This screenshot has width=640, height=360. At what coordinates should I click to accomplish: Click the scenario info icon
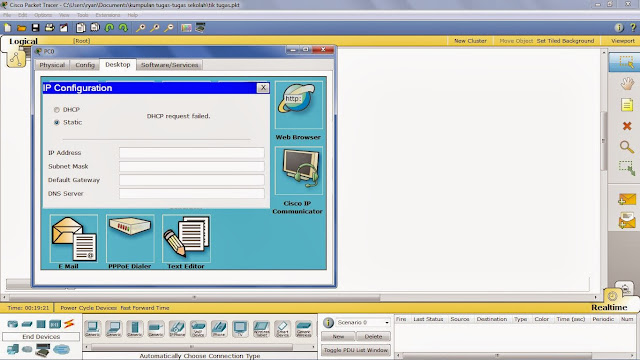(x=328, y=323)
